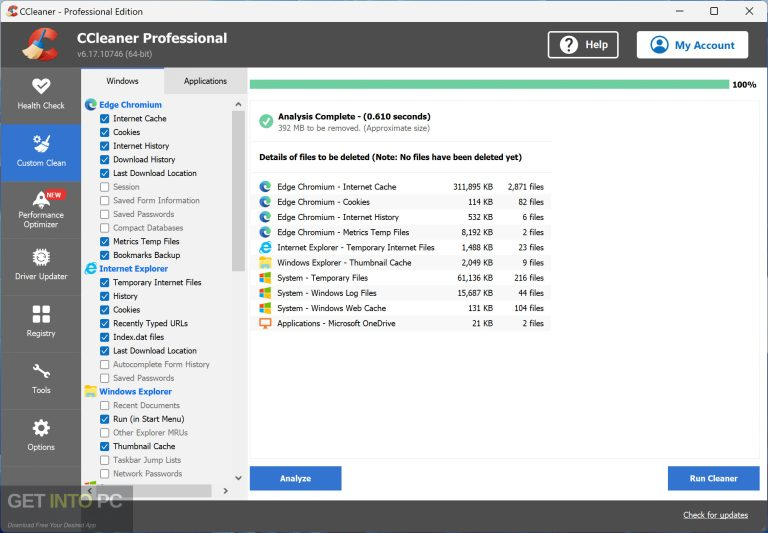
Task: Uncheck Edge Chromium Internet Cache
Action: tap(104, 119)
